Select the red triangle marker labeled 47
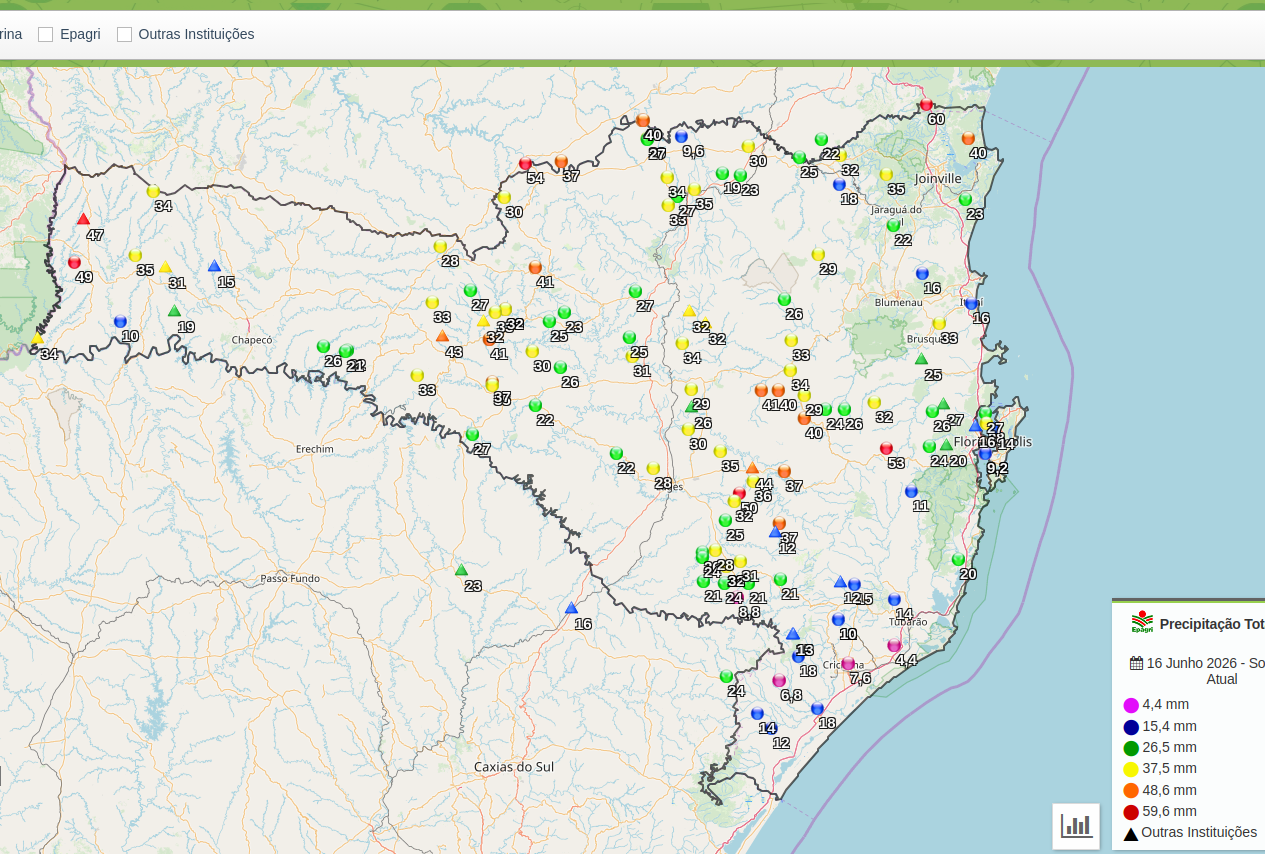The image size is (1265, 854). click(83, 219)
